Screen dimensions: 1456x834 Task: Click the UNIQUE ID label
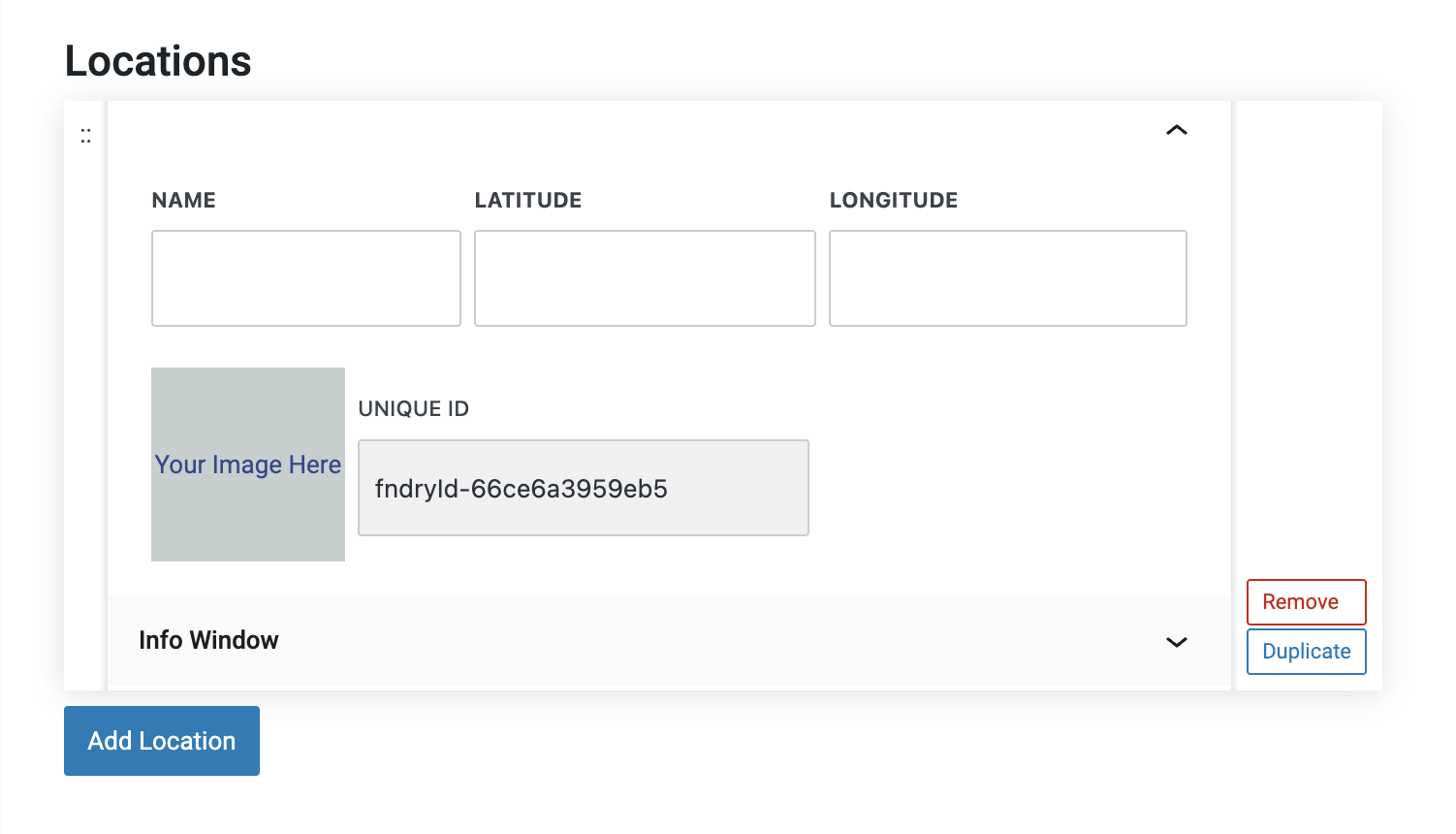414,409
